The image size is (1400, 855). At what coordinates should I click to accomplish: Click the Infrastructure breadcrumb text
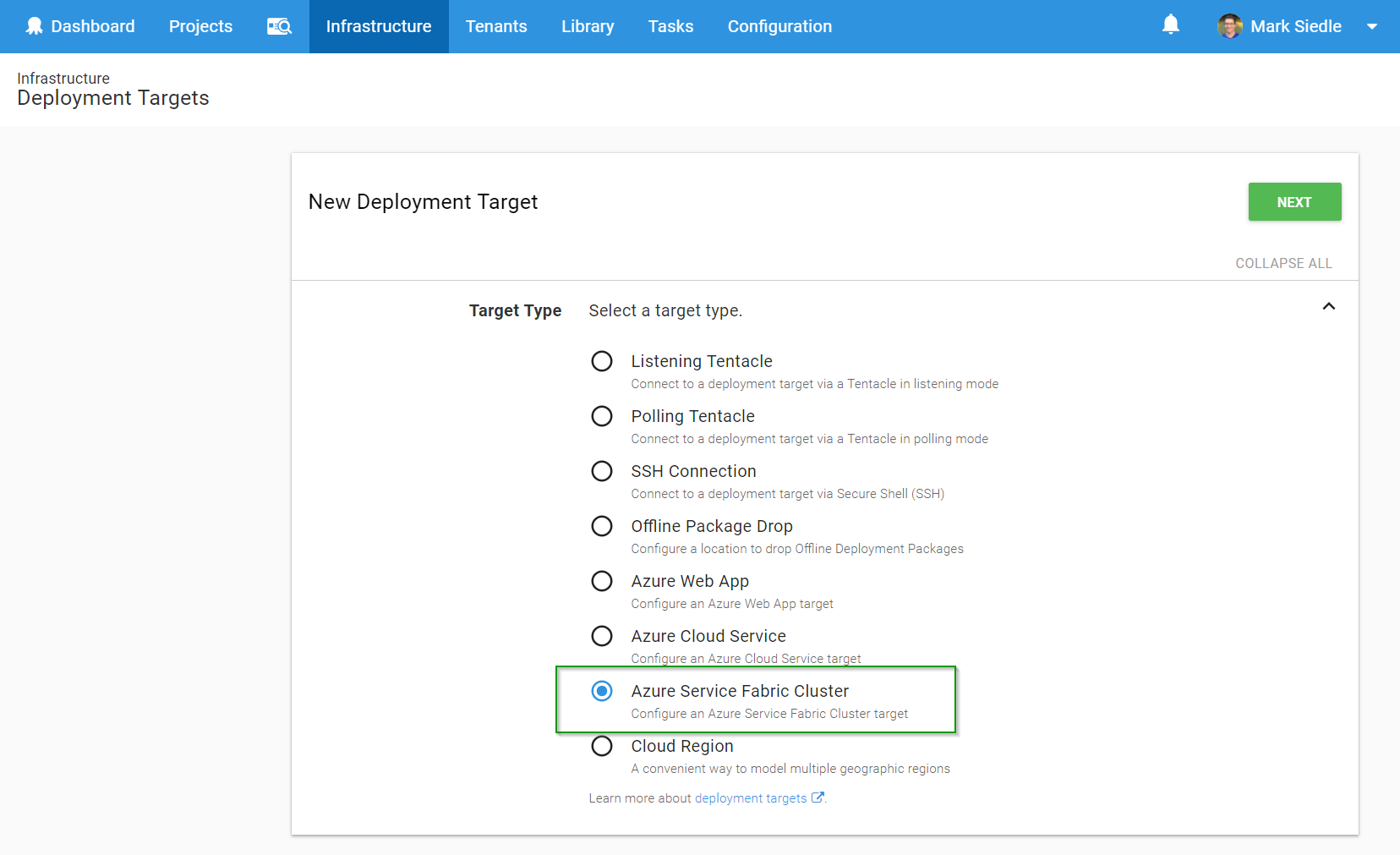(x=63, y=78)
